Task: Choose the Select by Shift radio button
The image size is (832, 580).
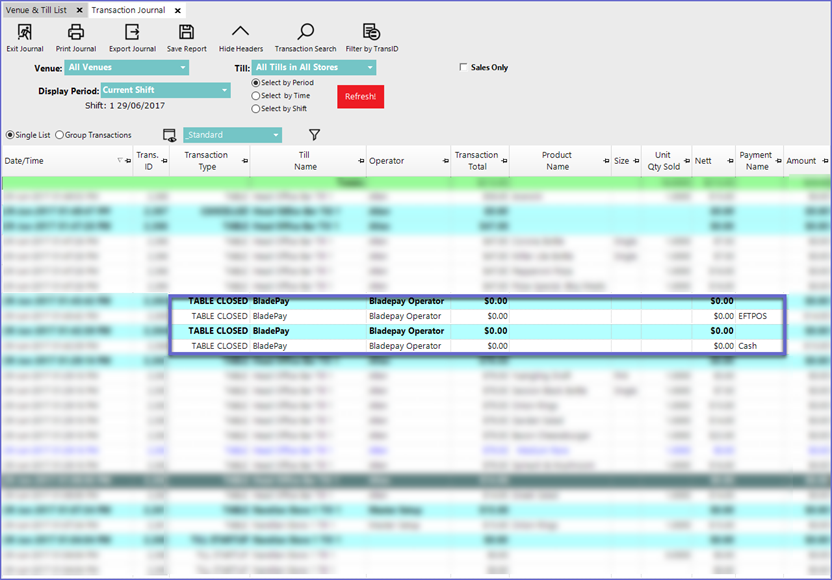Action: click(256, 109)
